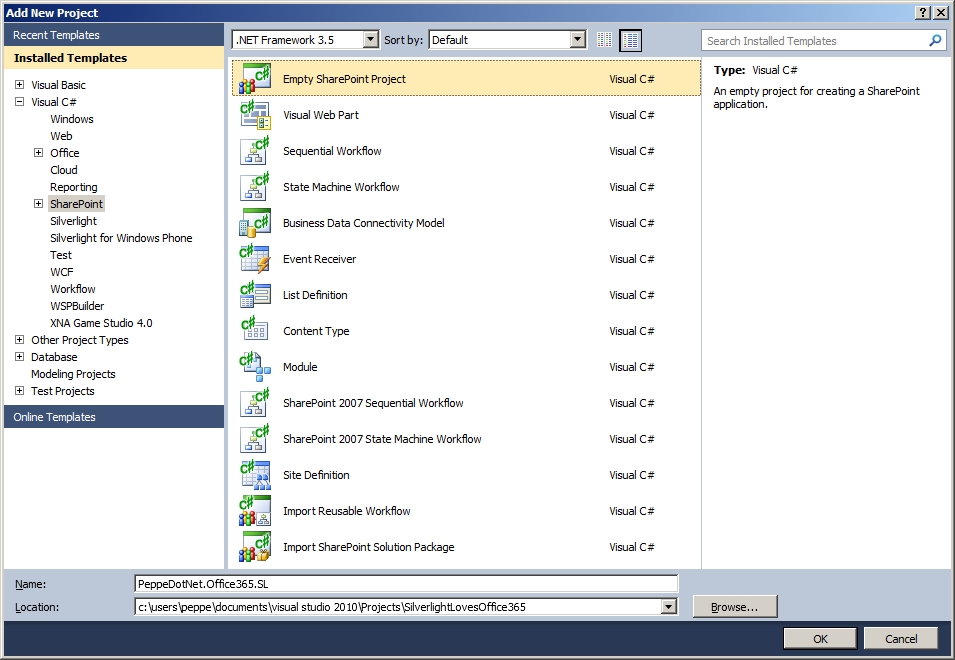Click the Empty SharePoint Project template icon
Viewport: 955px width, 660px height.
255,79
